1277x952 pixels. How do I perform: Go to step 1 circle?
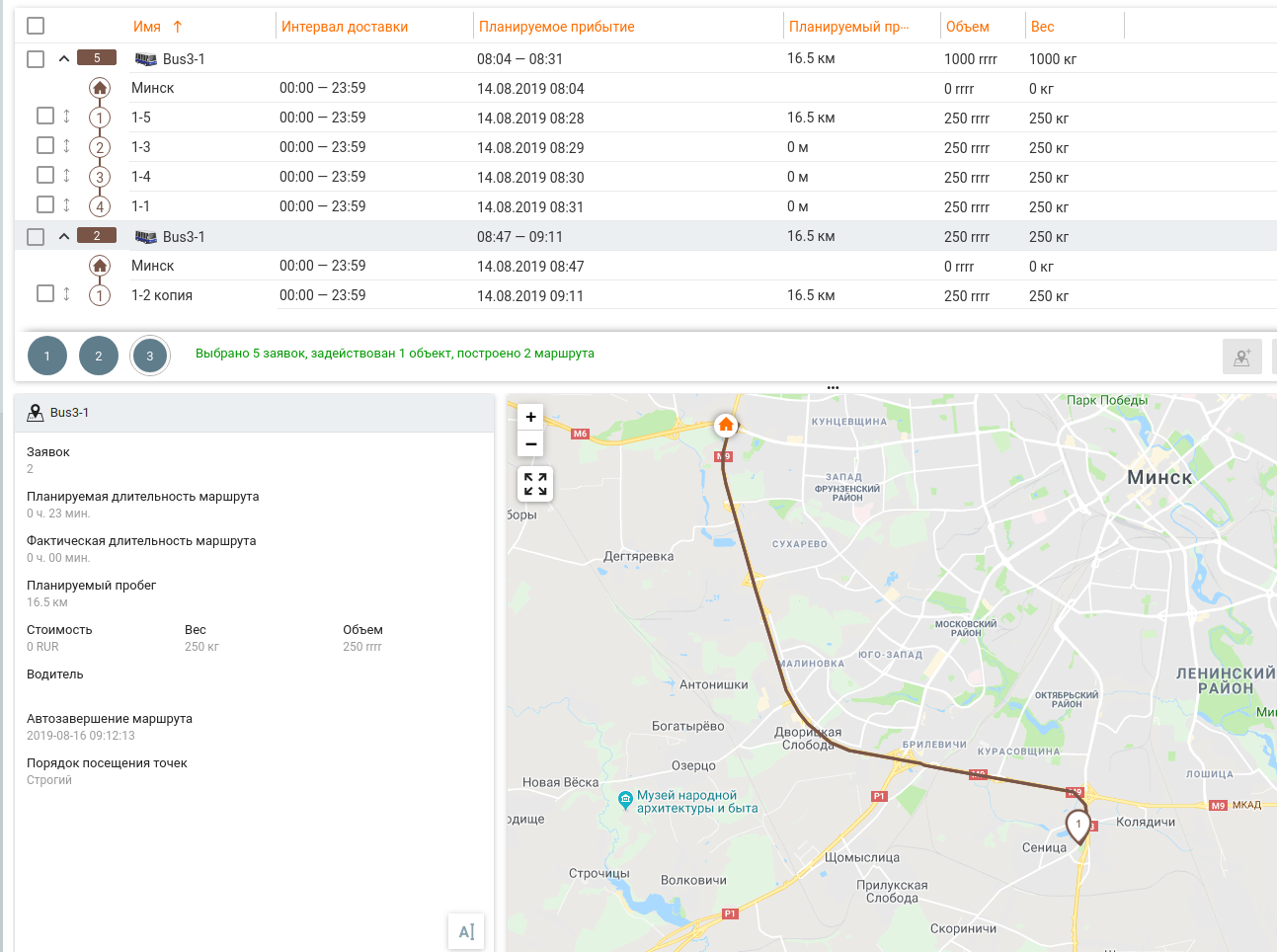point(47,357)
